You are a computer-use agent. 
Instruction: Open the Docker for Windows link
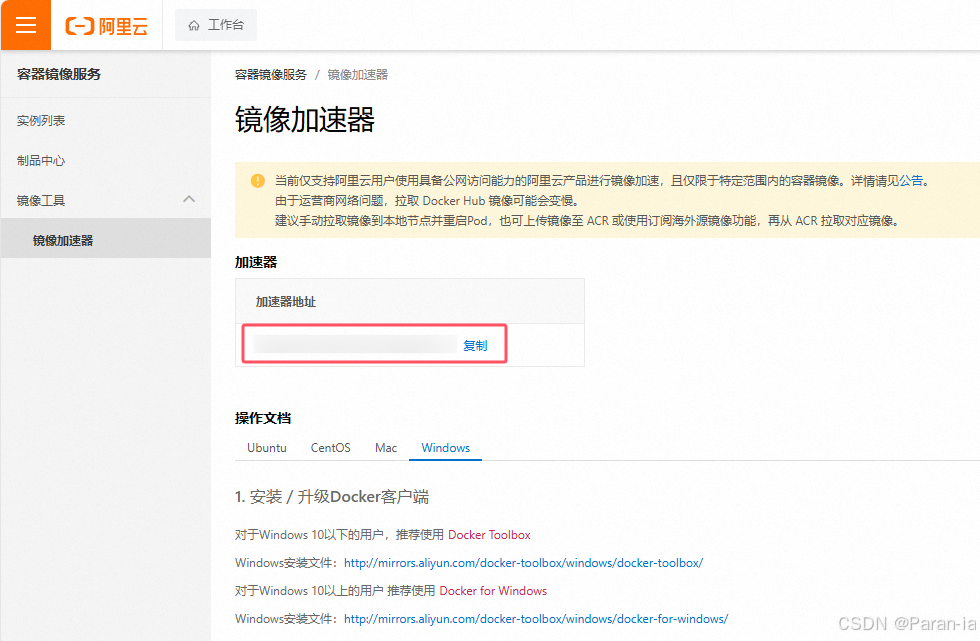point(493,591)
